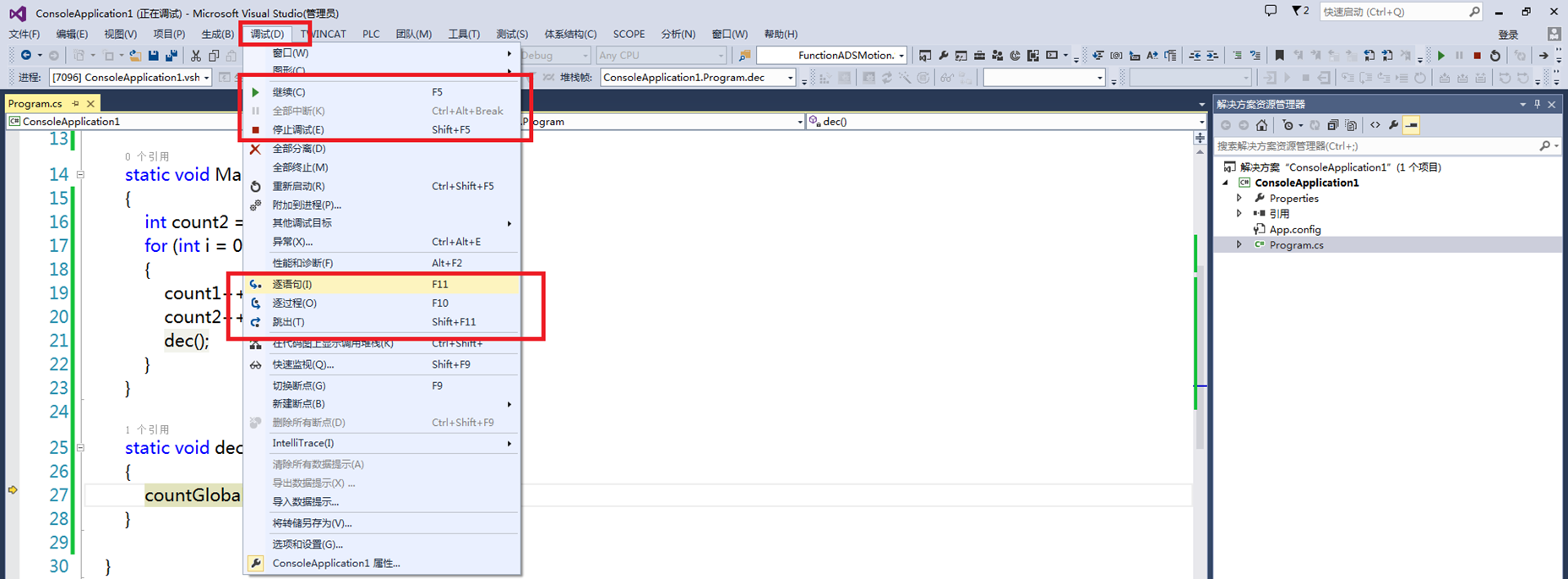Click the increase indent icon in toolbar
The image size is (1568, 579).
(1212, 56)
